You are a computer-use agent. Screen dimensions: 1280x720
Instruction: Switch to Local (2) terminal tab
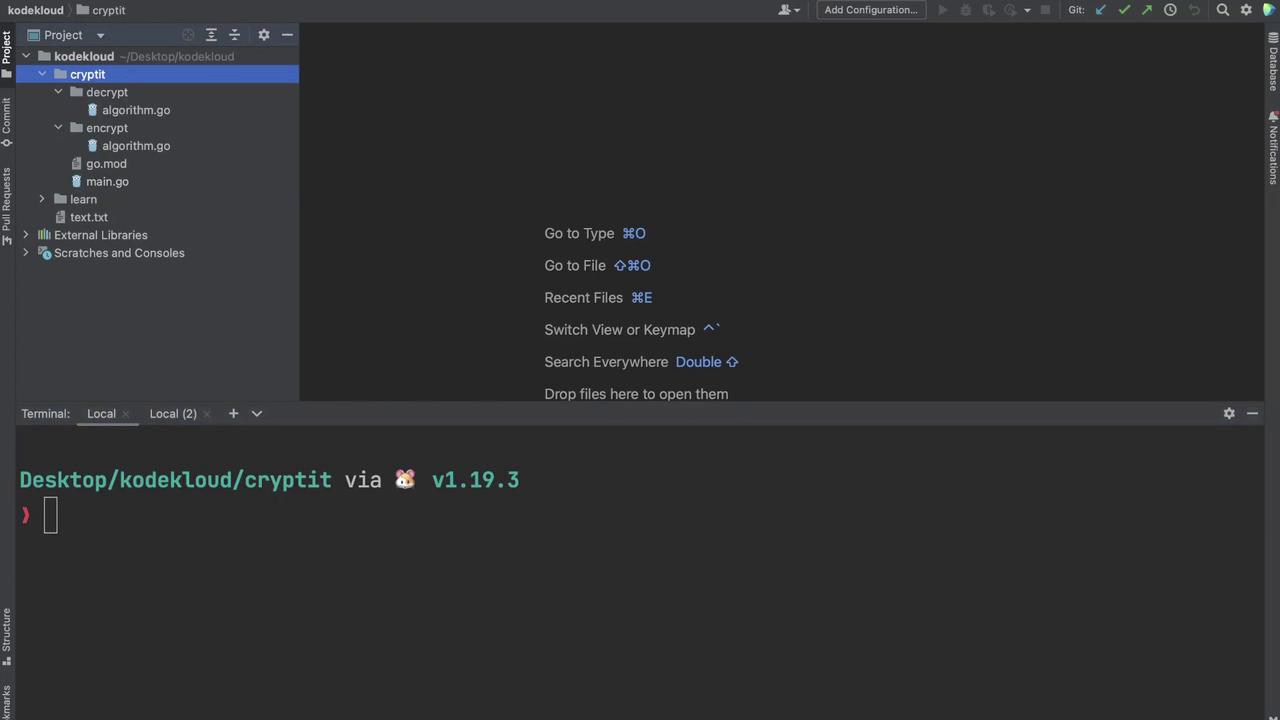click(x=172, y=413)
